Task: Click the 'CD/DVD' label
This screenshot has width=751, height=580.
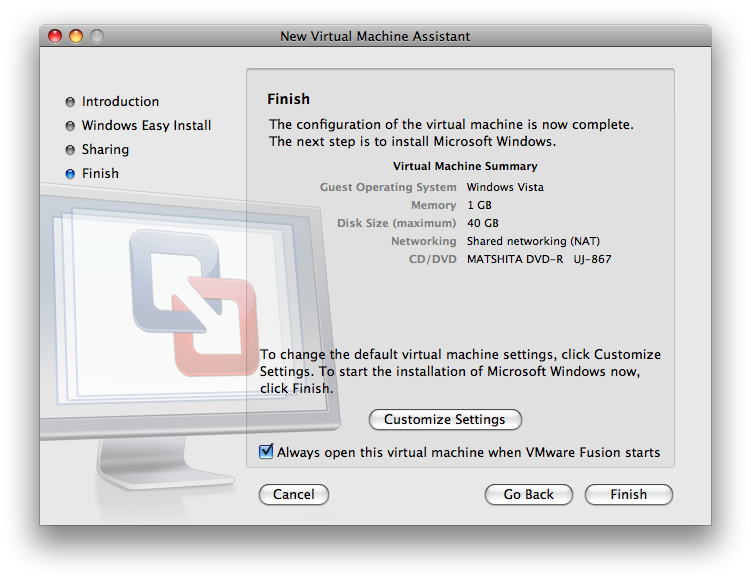Action: coord(432,259)
